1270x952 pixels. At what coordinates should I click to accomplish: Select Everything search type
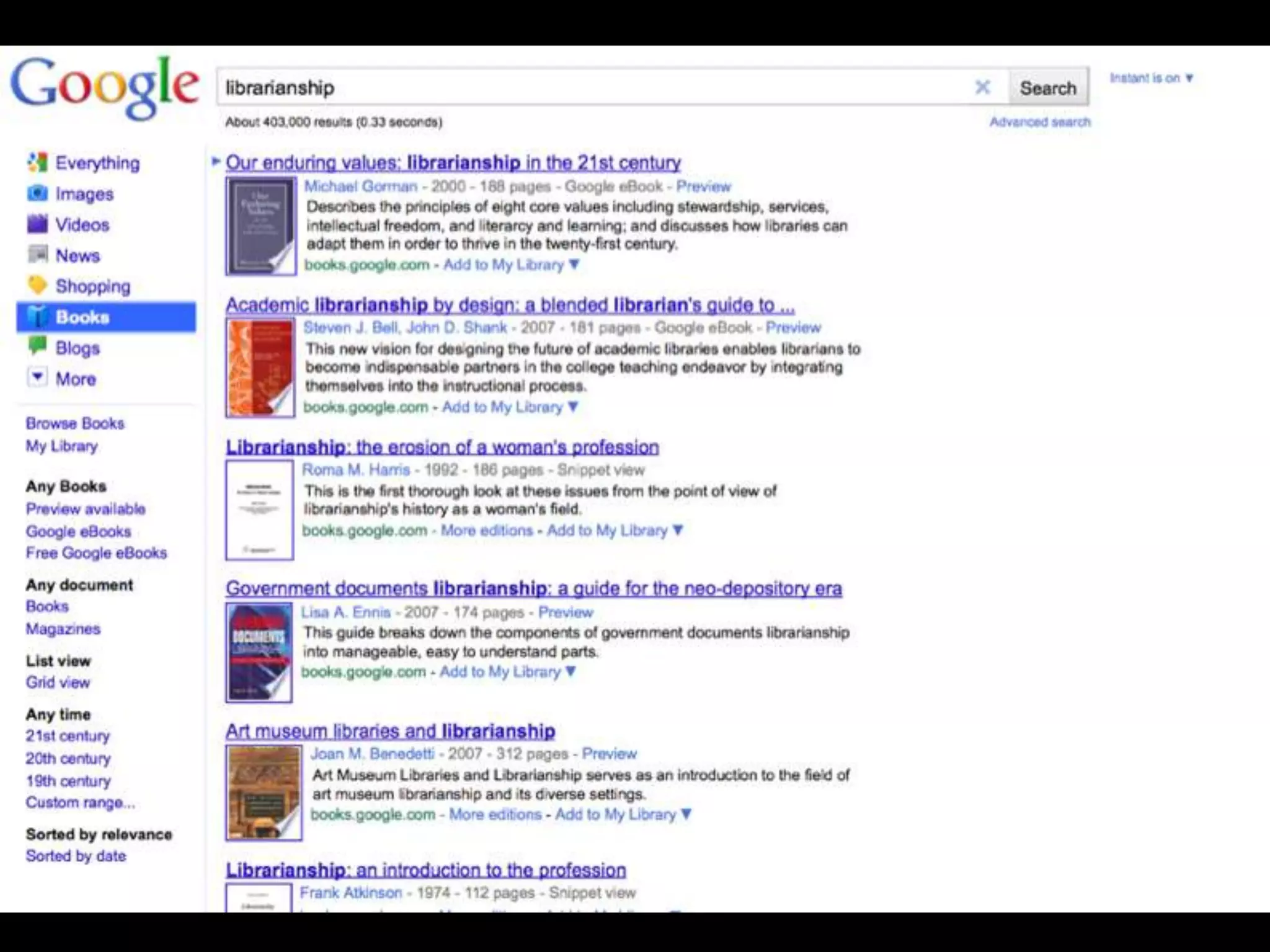pyautogui.click(x=98, y=163)
